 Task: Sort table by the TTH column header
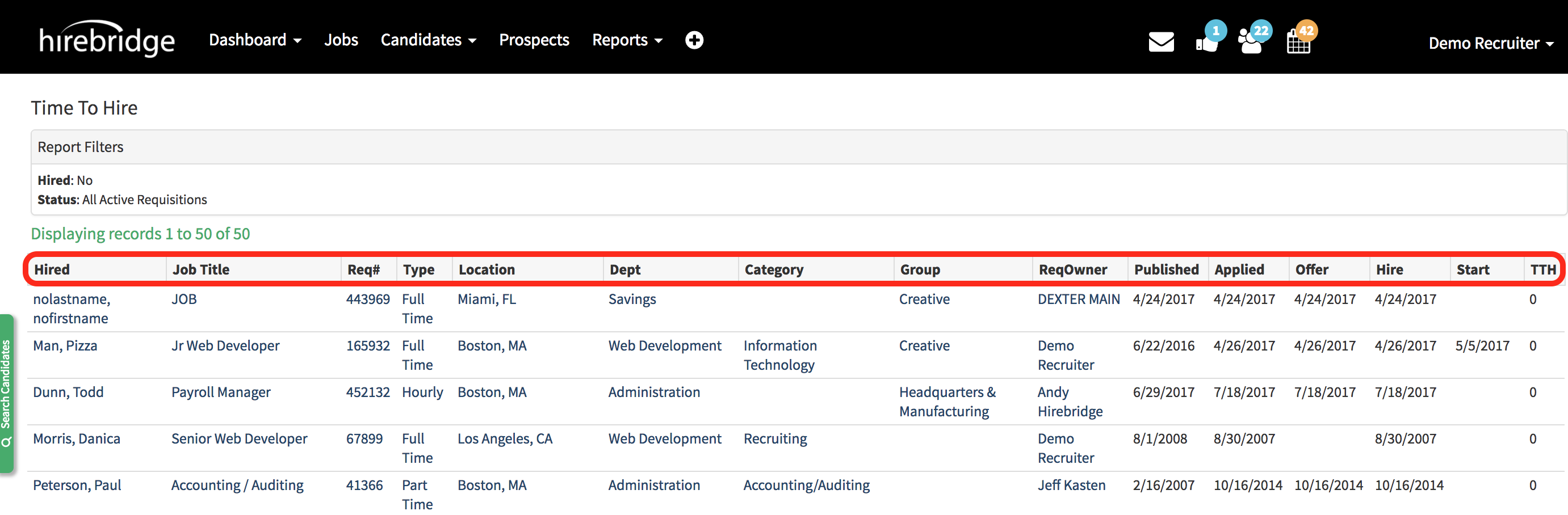click(x=1542, y=269)
